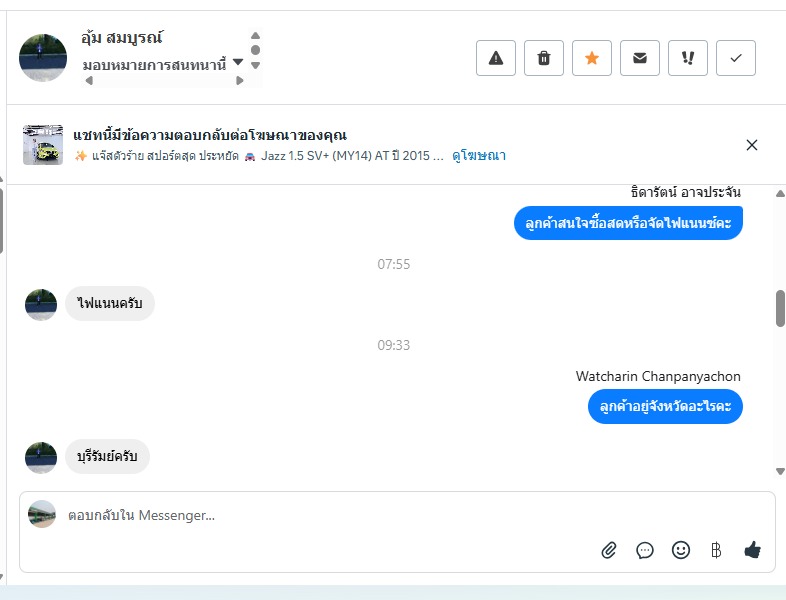Click the baht payment request icon
The width and height of the screenshot is (786, 600).
click(x=716, y=550)
